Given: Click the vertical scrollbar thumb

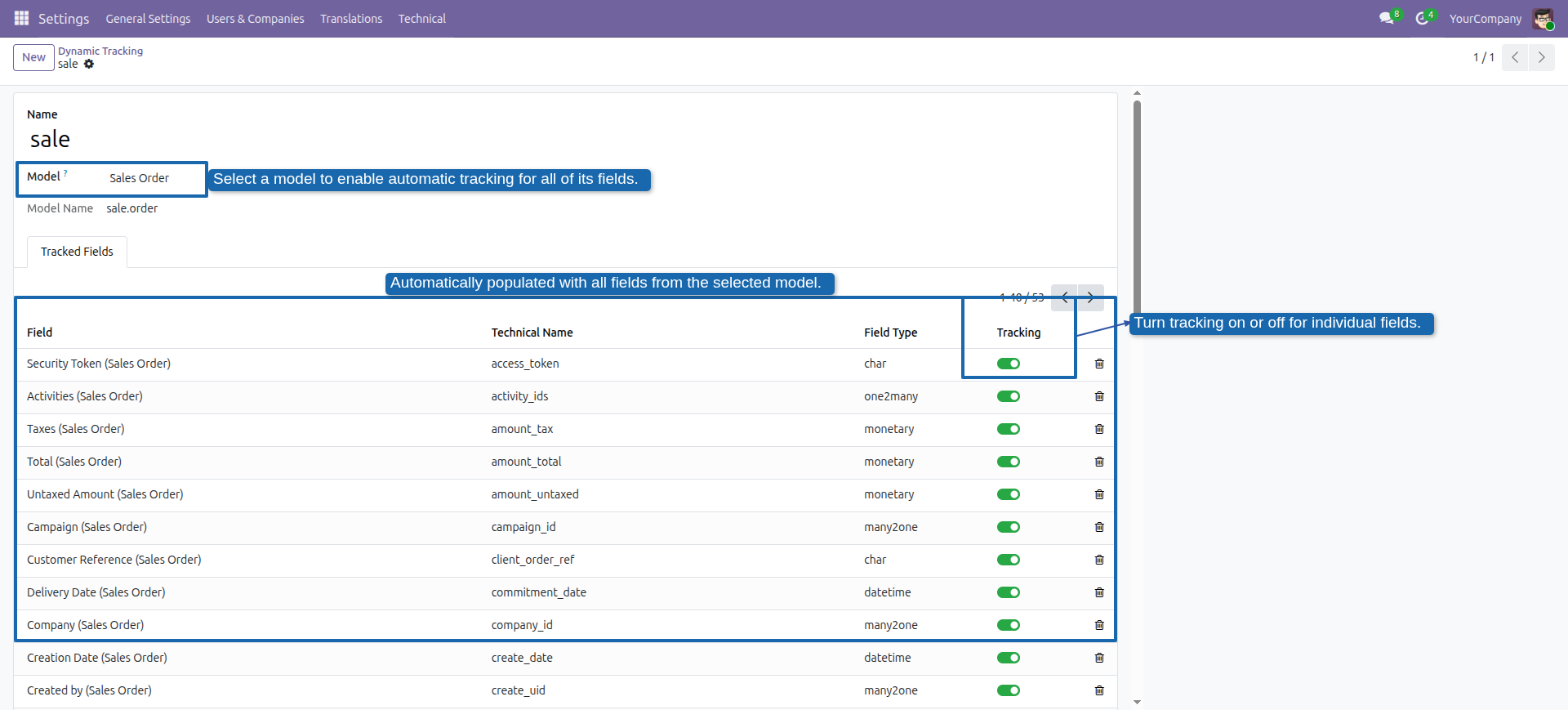Looking at the screenshot, I should coord(1137,208).
